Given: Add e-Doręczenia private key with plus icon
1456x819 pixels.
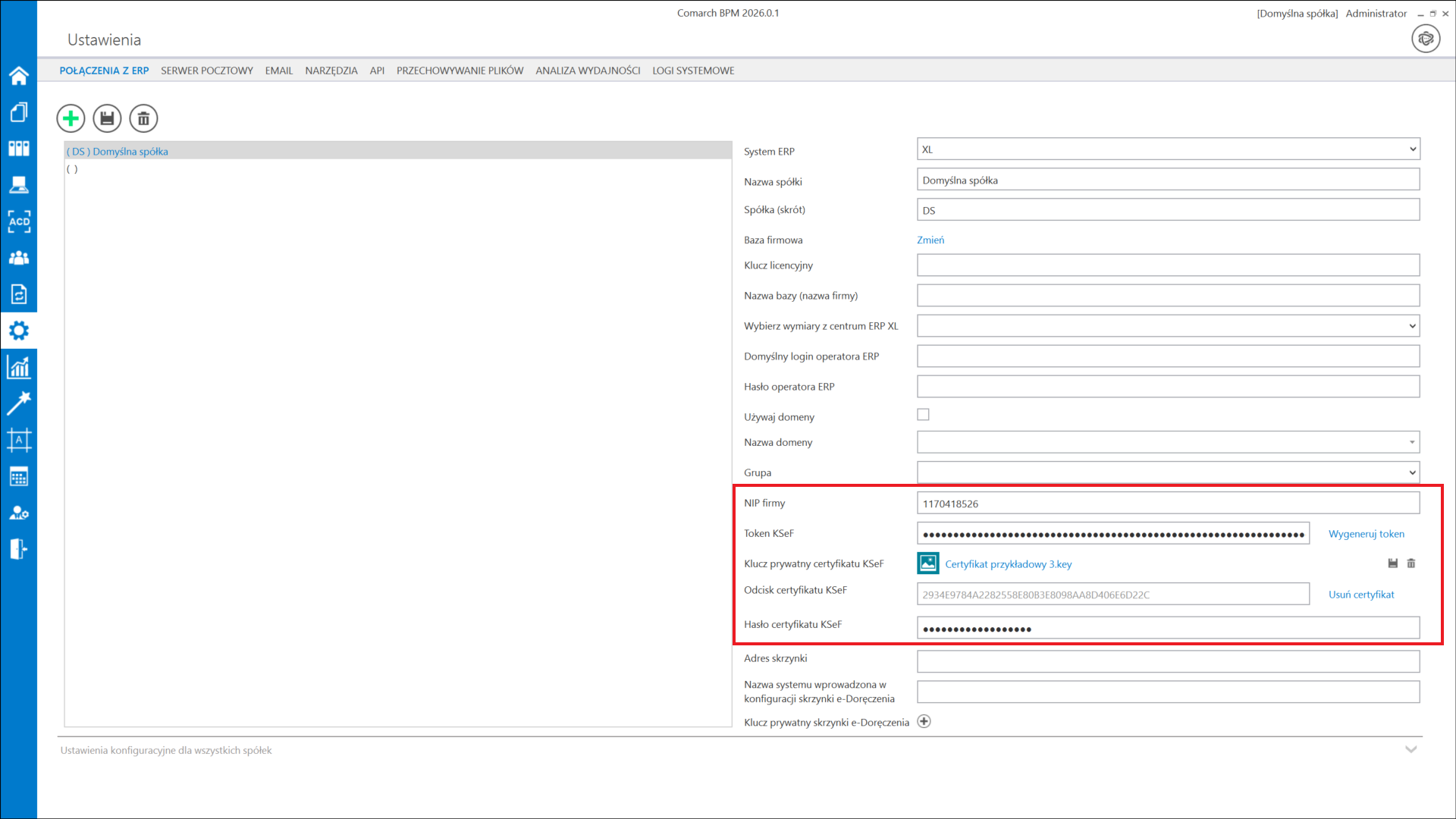Looking at the screenshot, I should 924,721.
